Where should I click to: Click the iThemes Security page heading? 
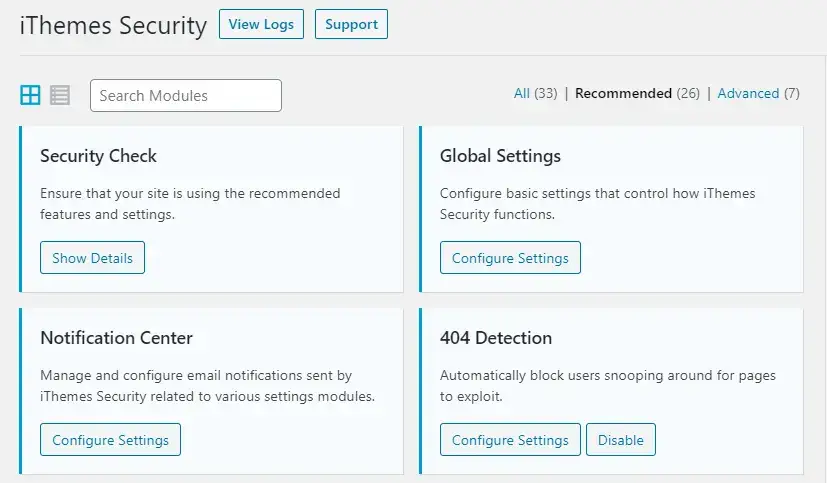113,25
